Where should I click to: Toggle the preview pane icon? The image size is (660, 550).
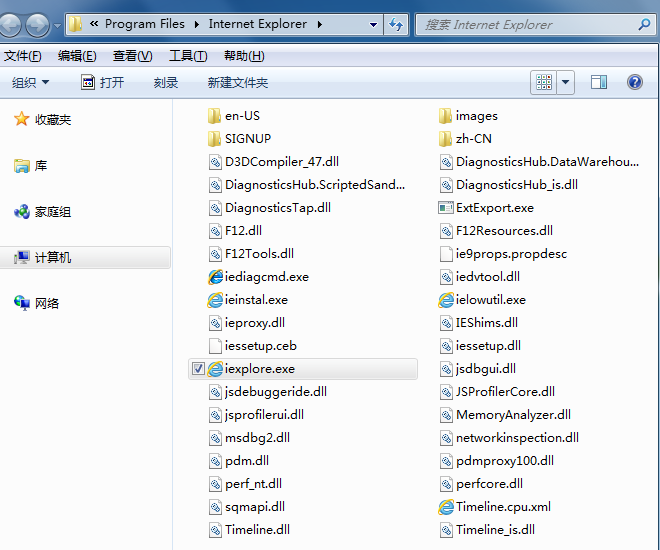(599, 82)
